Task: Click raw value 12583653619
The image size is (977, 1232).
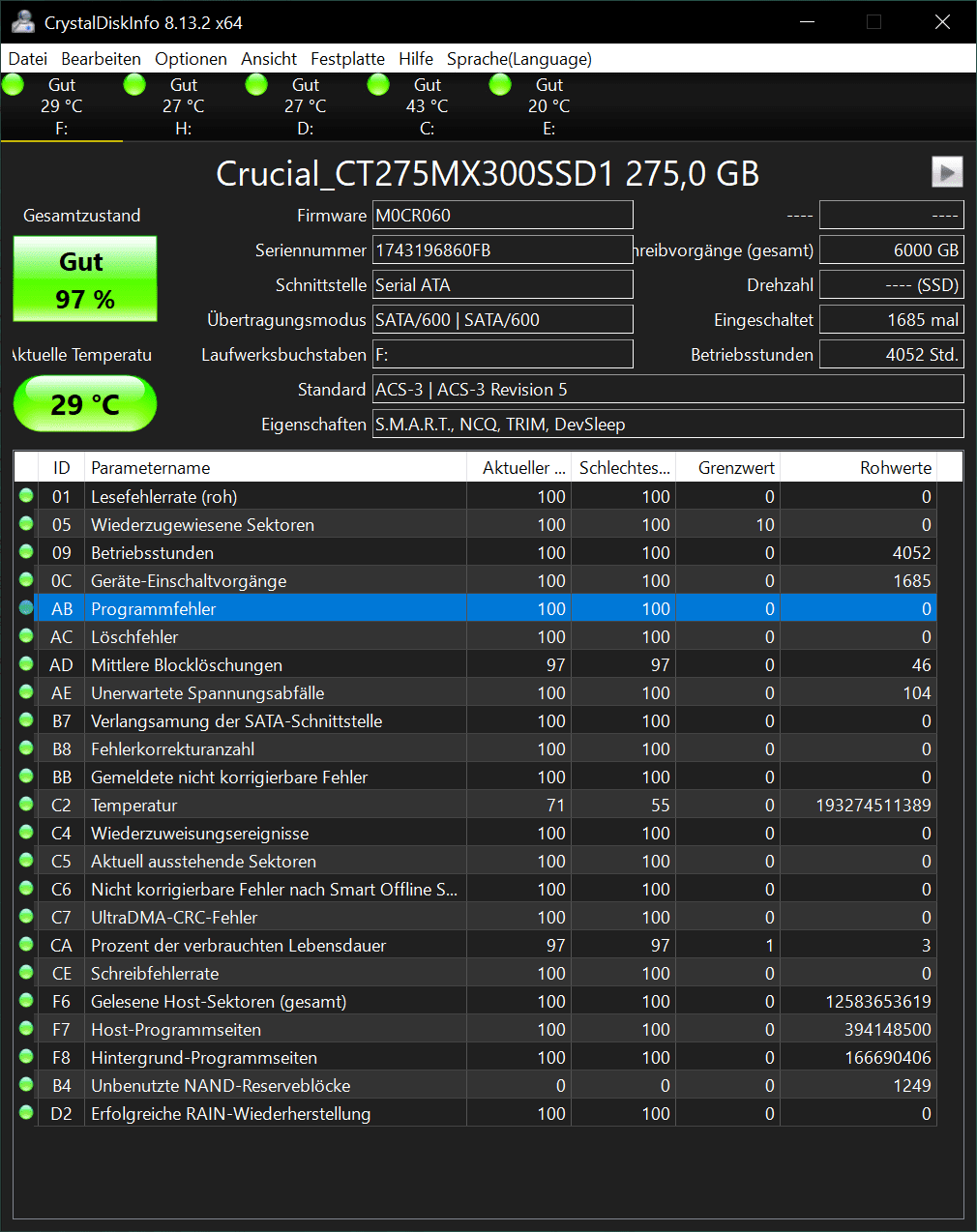Action: [x=878, y=1001]
